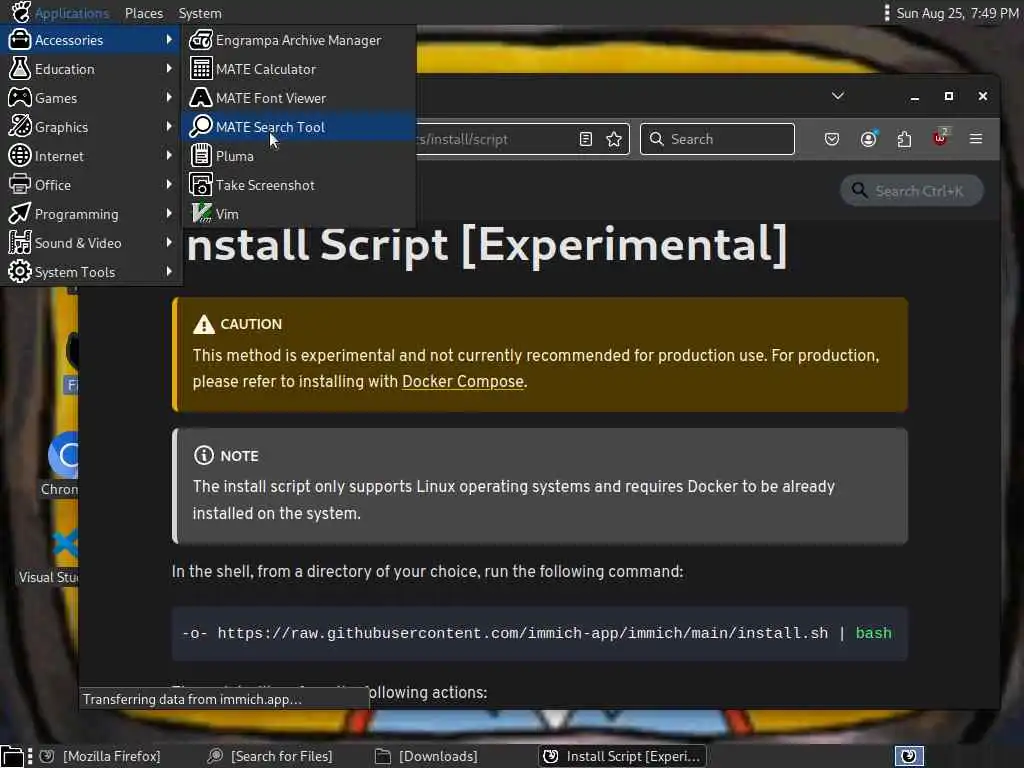Screen dimensions: 1024x768
Task: Click the uBlock Origin extension icon
Action: coord(940,138)
